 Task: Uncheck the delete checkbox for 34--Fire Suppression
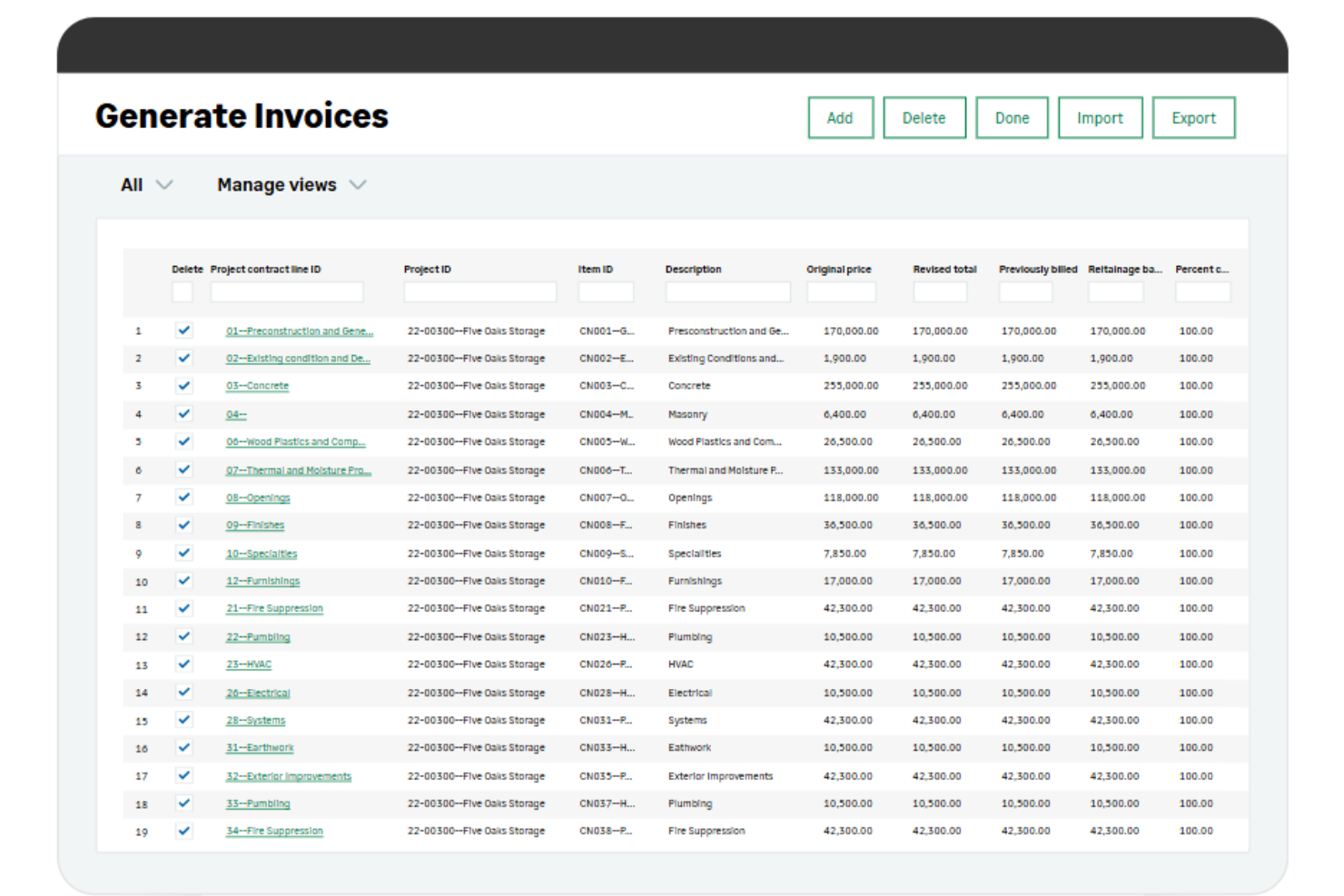click(x=184, y=831)
